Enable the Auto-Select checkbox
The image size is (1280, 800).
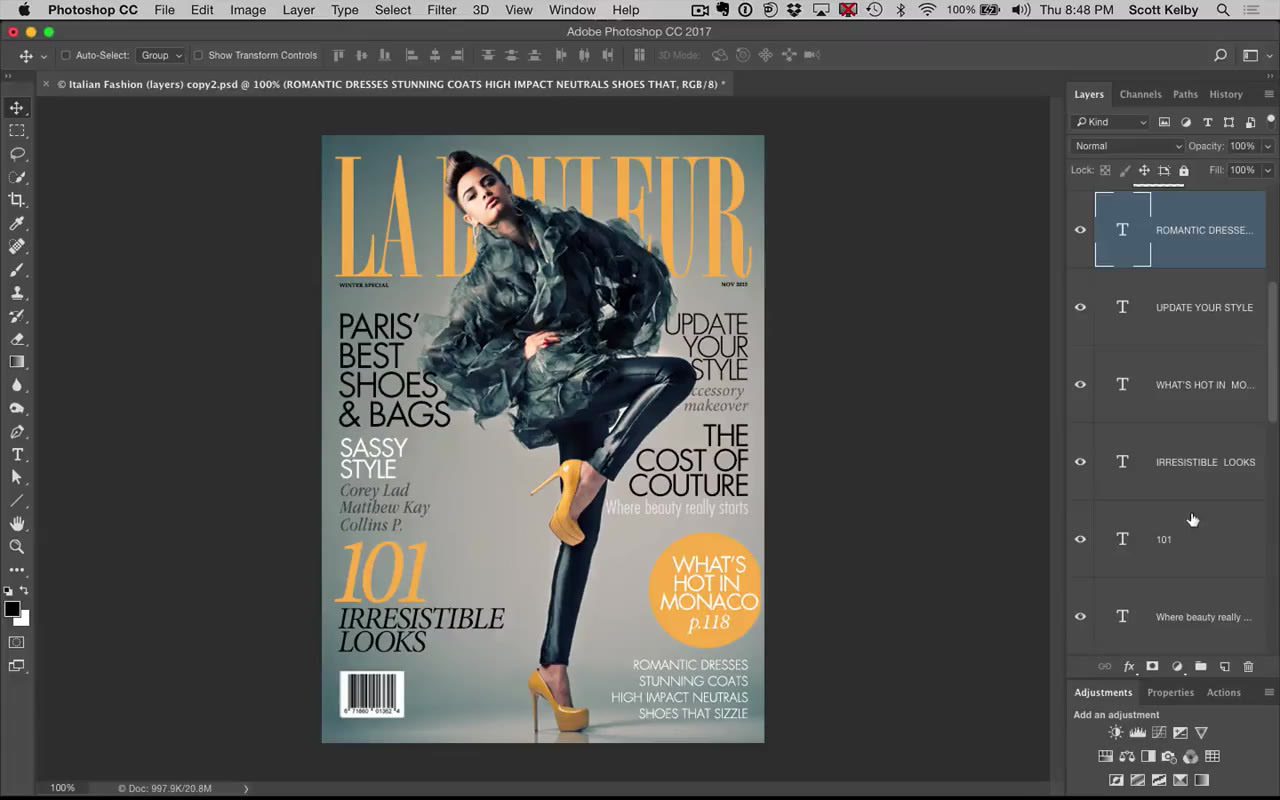(x=67, y=55)
